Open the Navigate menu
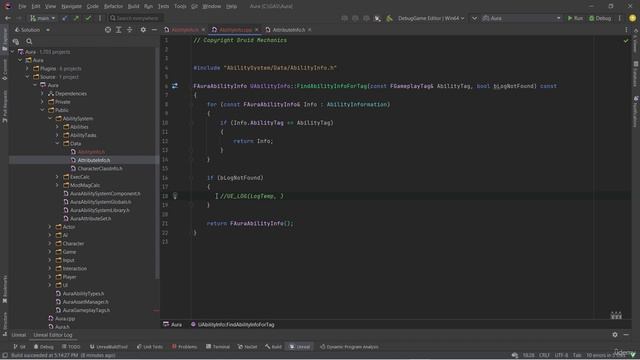This screenshot has width=640, height=360. coord(71,6)
